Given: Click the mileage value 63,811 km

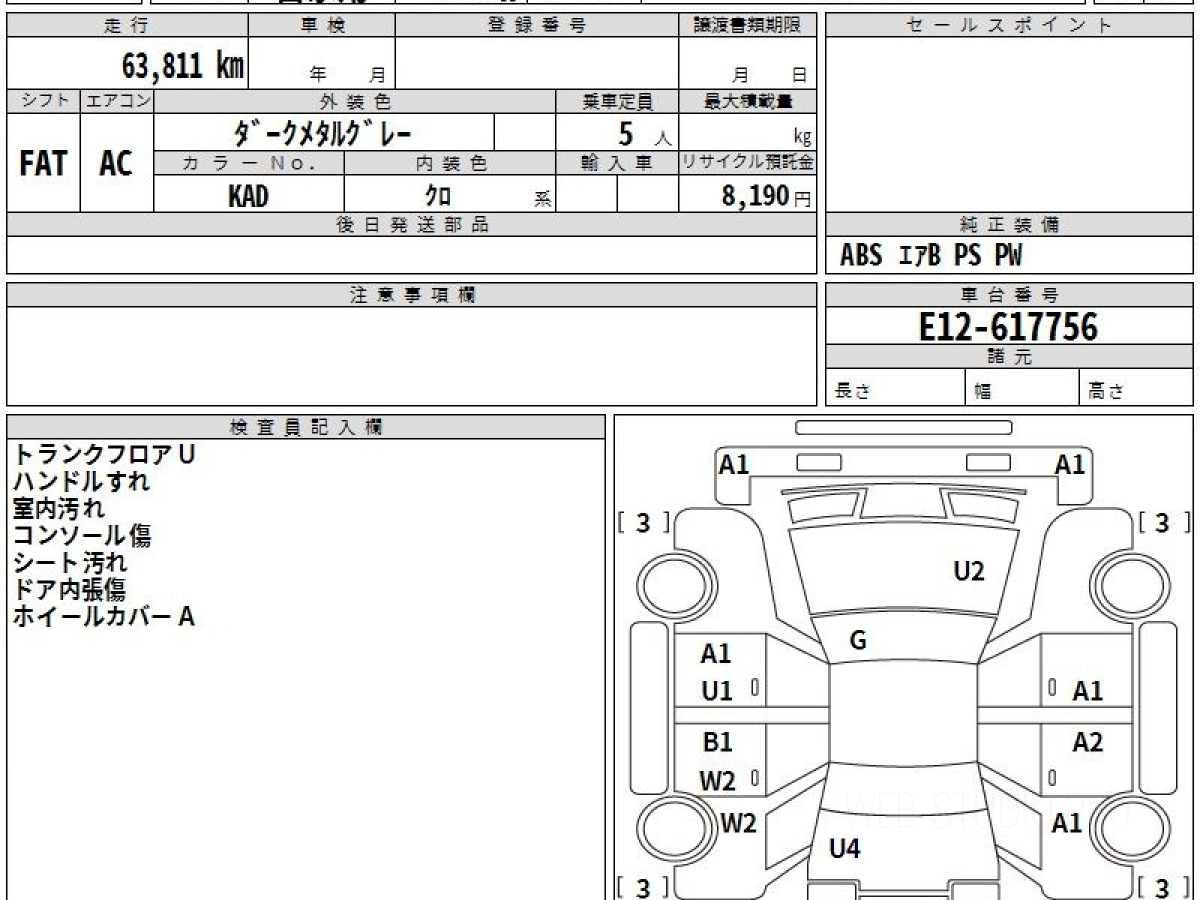Looking at the screenshot, I should [x=182, y=66].
